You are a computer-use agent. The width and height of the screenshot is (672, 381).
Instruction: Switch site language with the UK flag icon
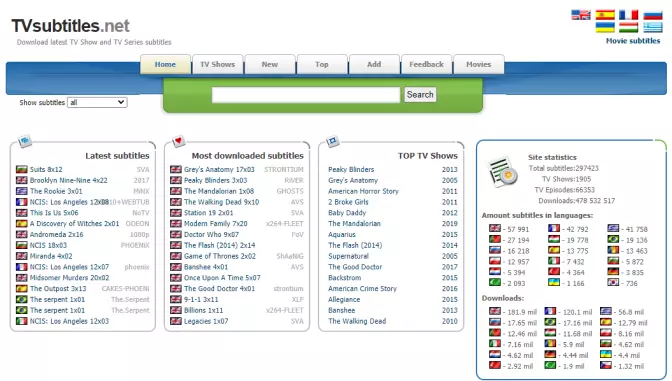pos(581,15)
